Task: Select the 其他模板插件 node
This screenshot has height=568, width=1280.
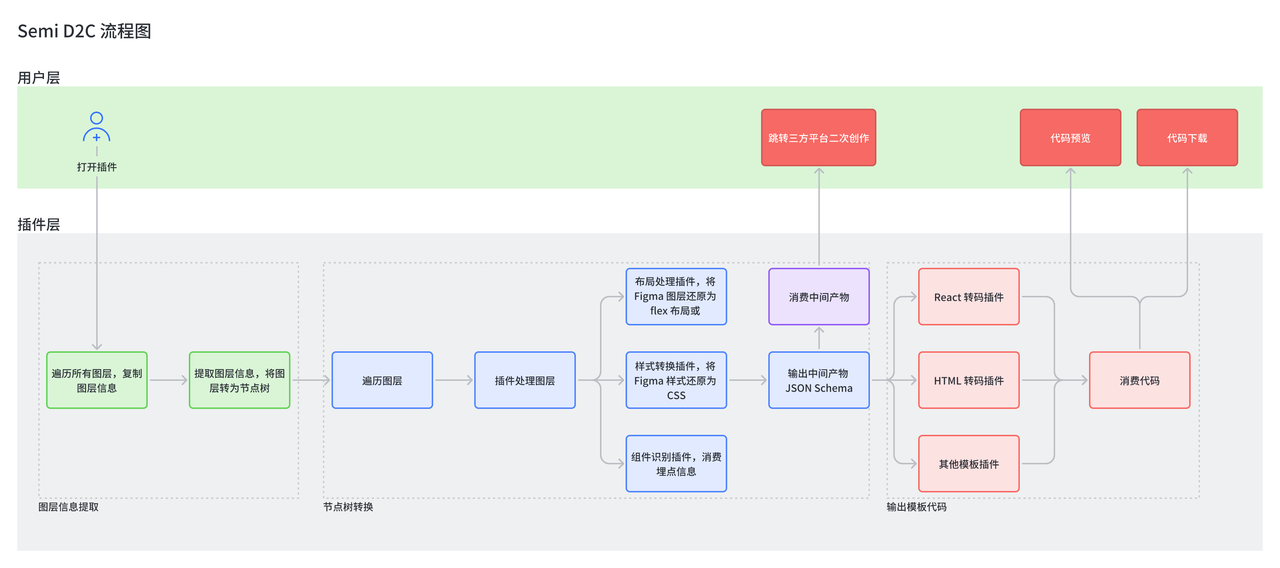Action: (x=969, y=464)
